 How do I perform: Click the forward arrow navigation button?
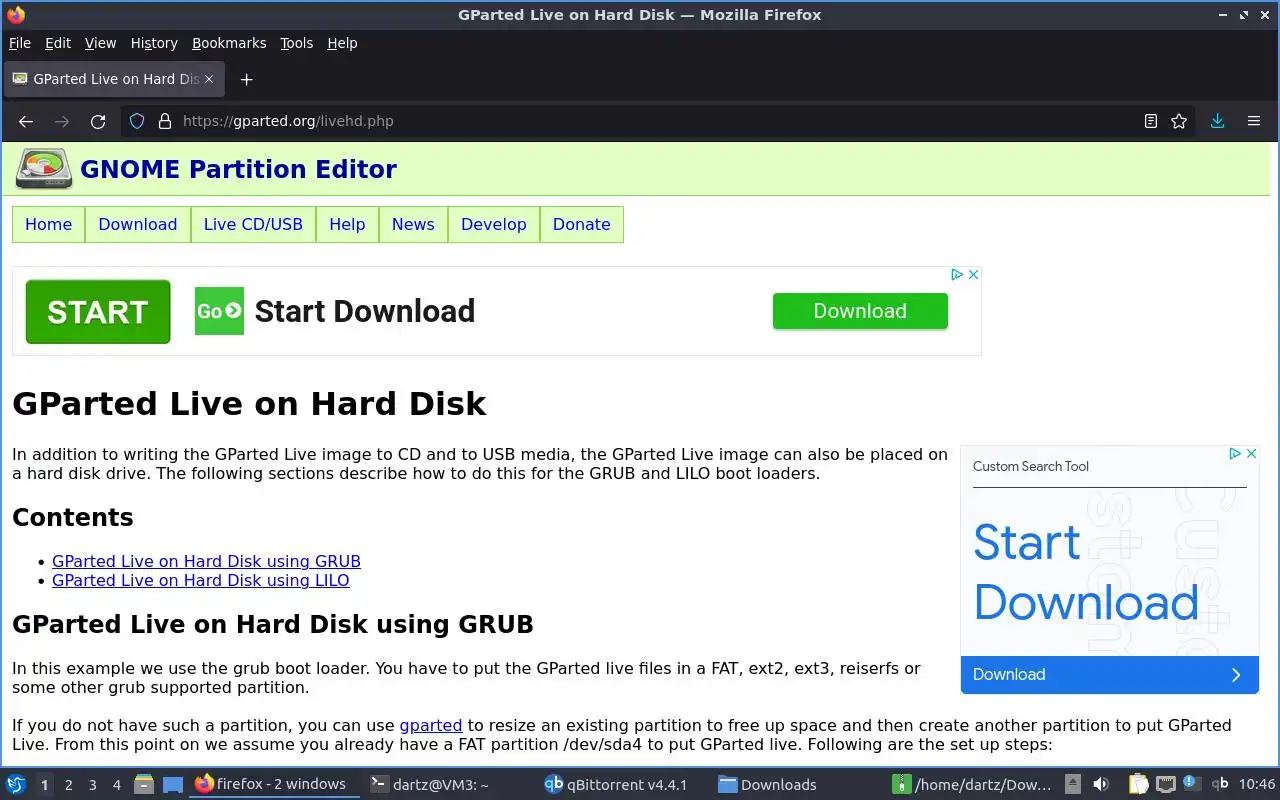62,121
